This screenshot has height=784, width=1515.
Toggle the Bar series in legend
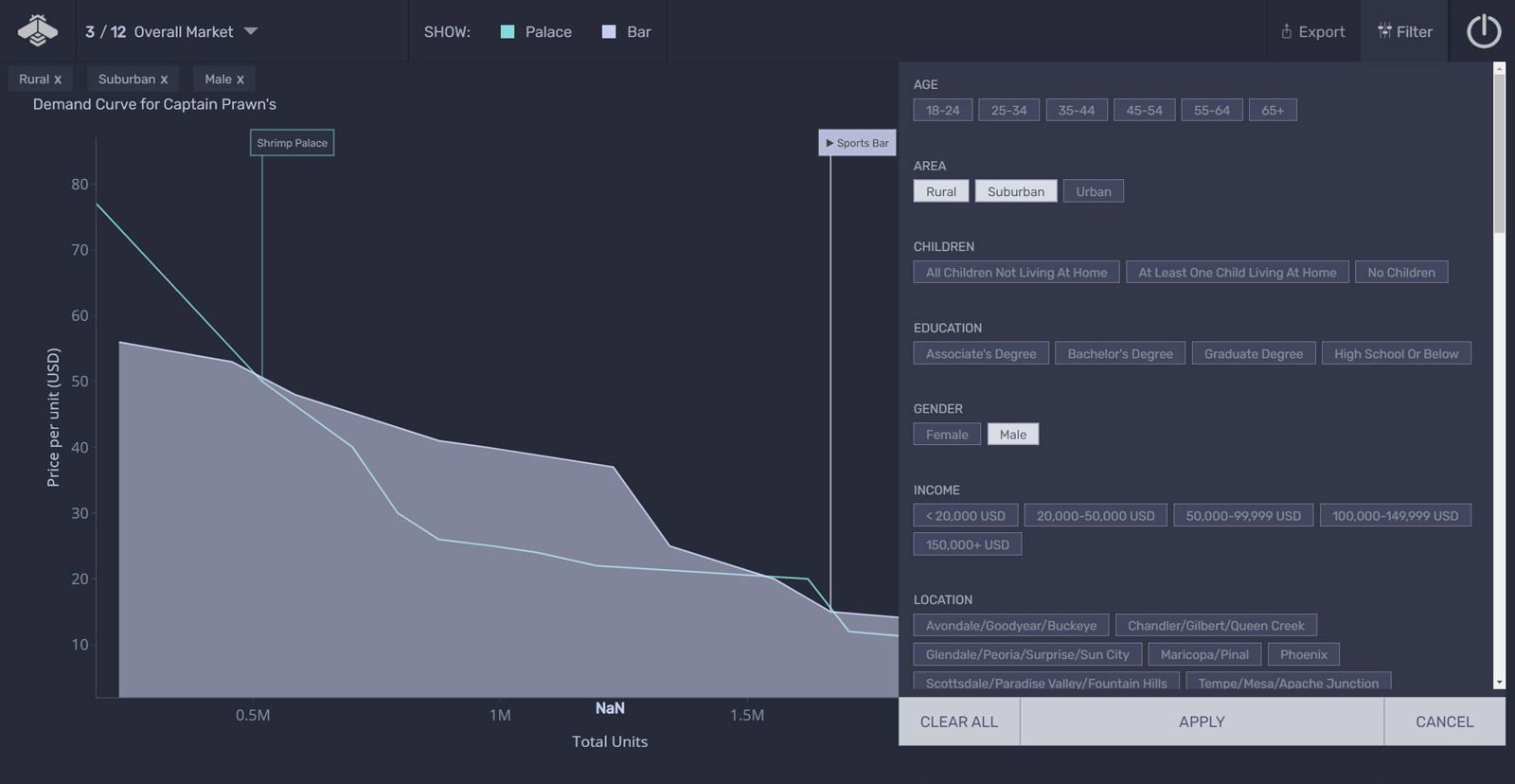(627, 32)
